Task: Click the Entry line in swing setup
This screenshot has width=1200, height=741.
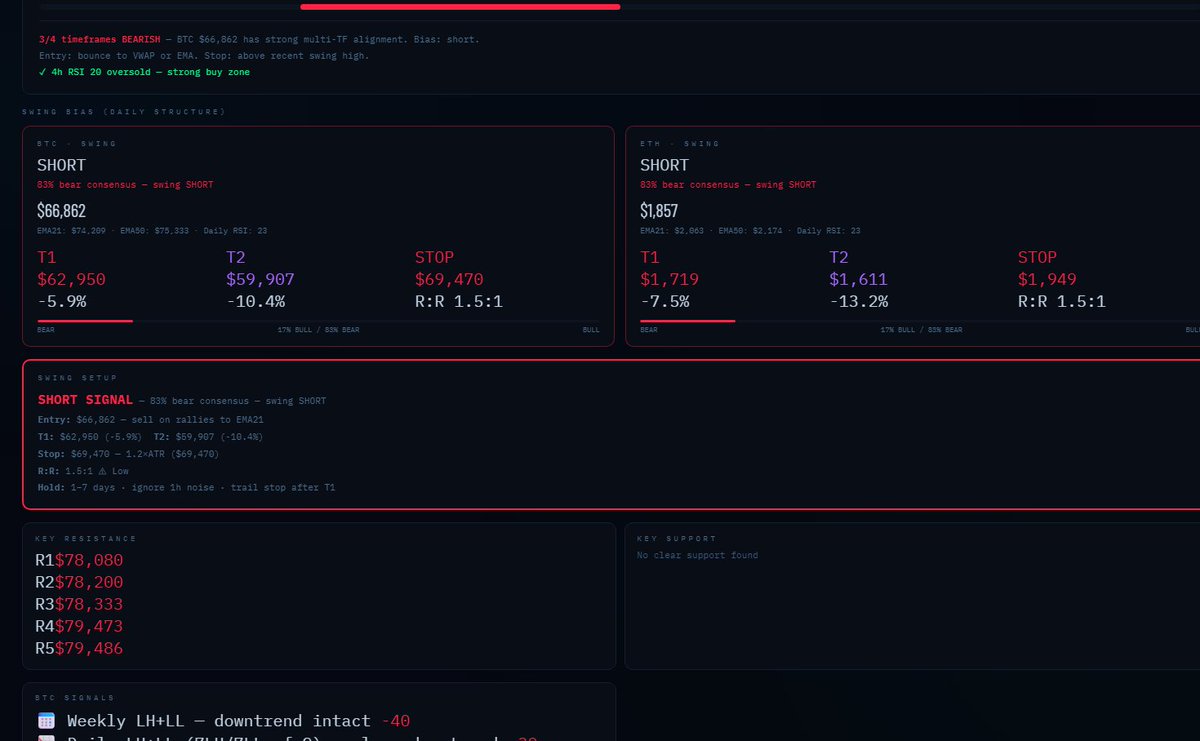Action: (x=150, y=420)
